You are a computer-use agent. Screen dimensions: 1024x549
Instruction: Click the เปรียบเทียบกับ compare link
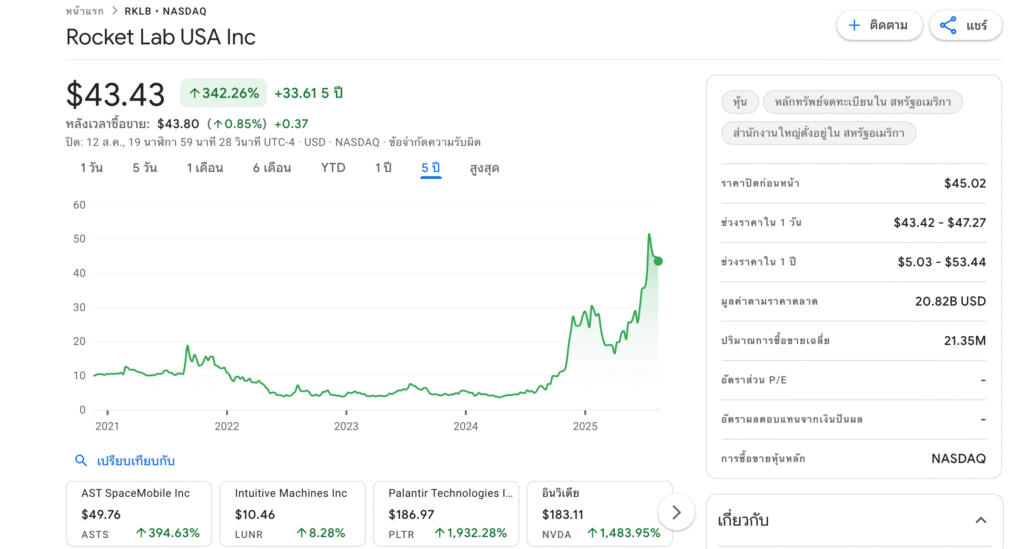136,461
